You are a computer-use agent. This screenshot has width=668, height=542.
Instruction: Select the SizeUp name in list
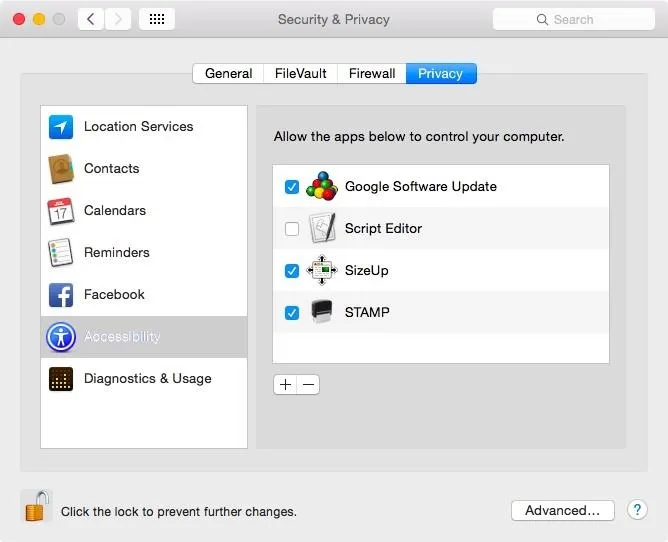[x=367, y=270]
